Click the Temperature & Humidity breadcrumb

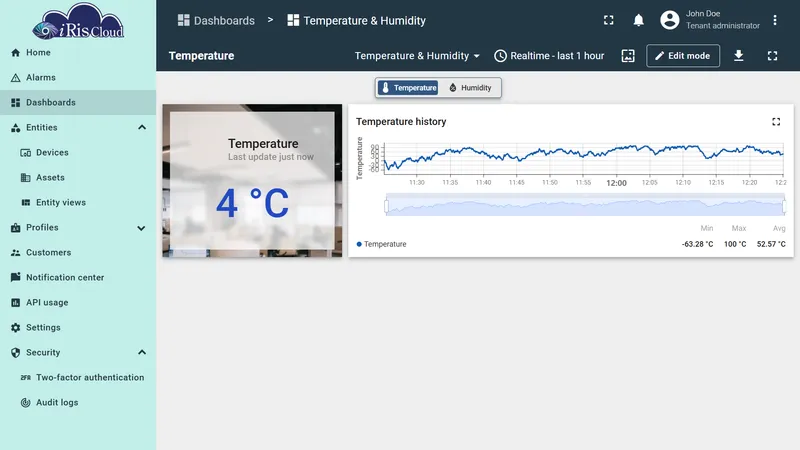356,20
